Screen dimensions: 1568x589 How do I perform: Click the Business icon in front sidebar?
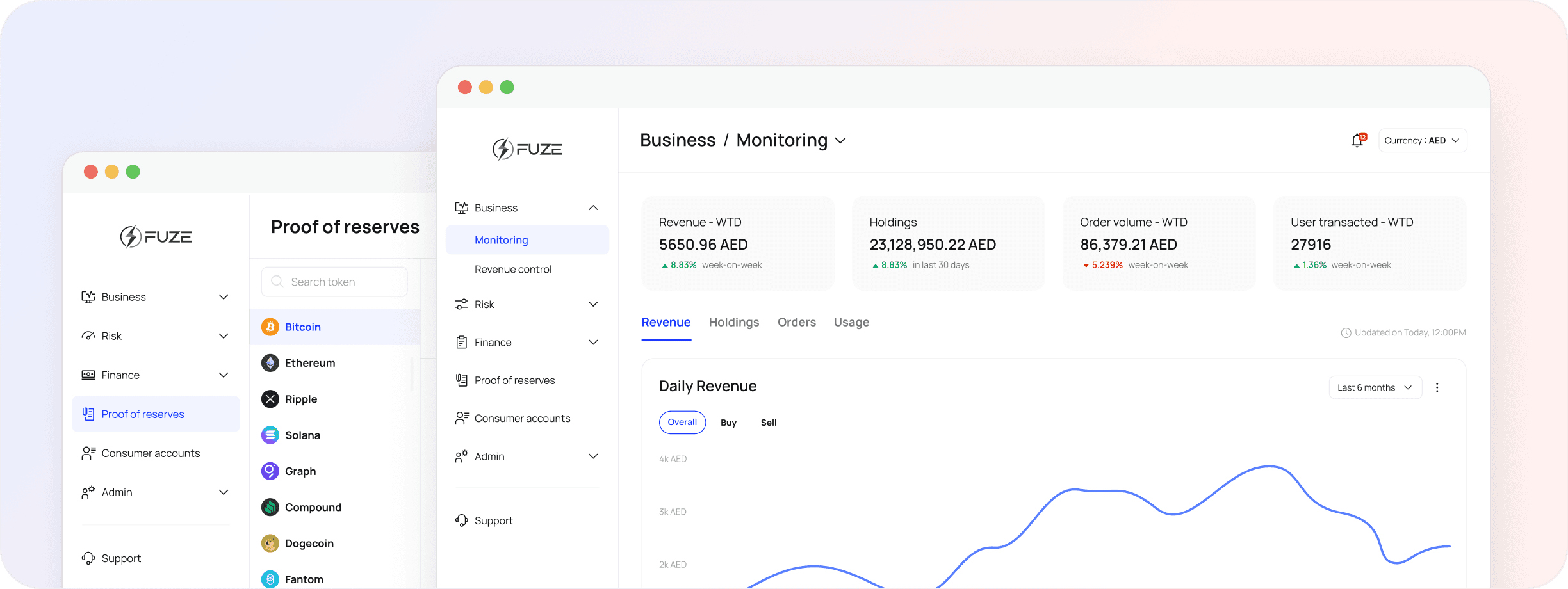461,208
